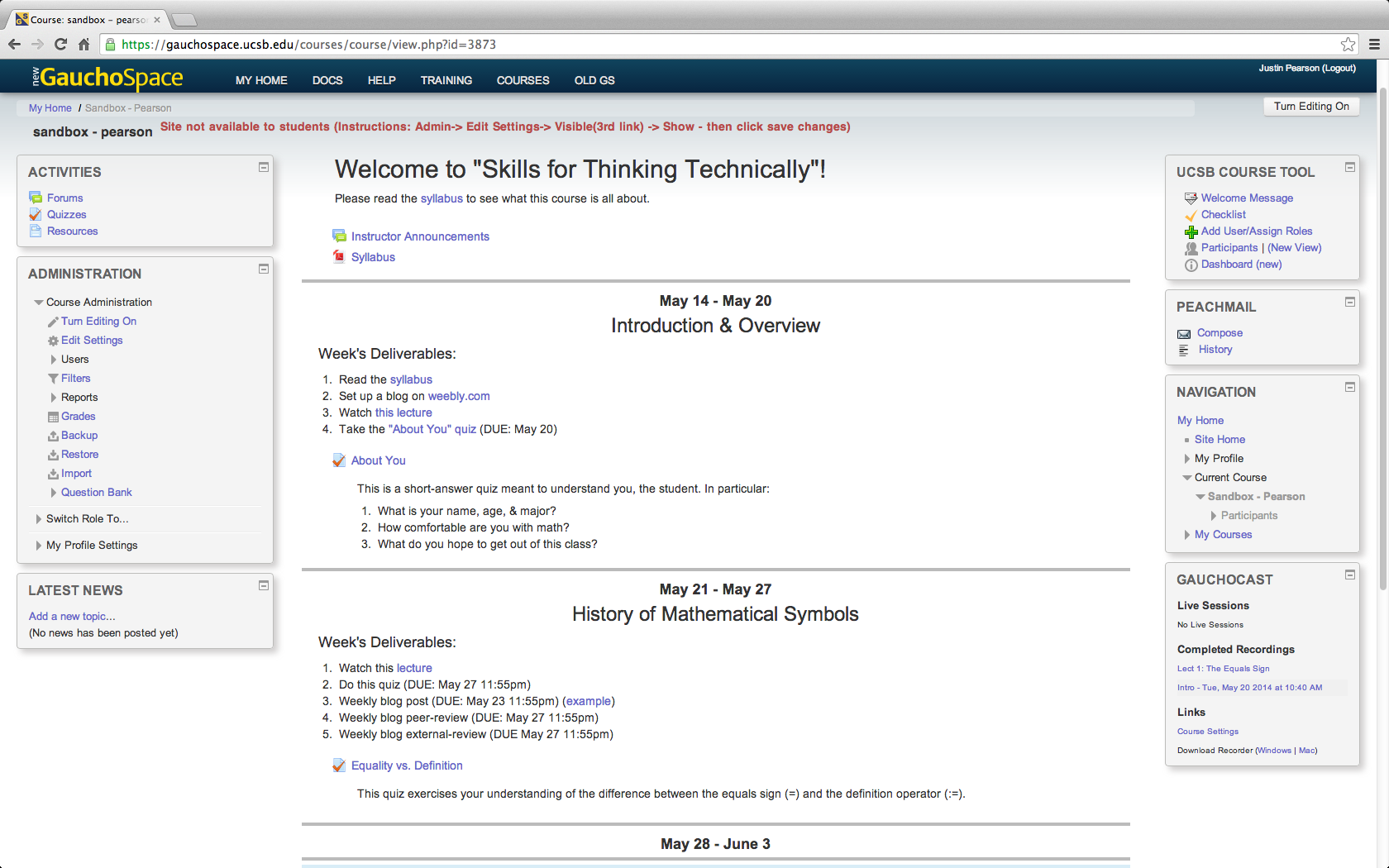
Task: Click the Syllabus PDF icon
Action: pyautogui.click(x=339, y=257)
